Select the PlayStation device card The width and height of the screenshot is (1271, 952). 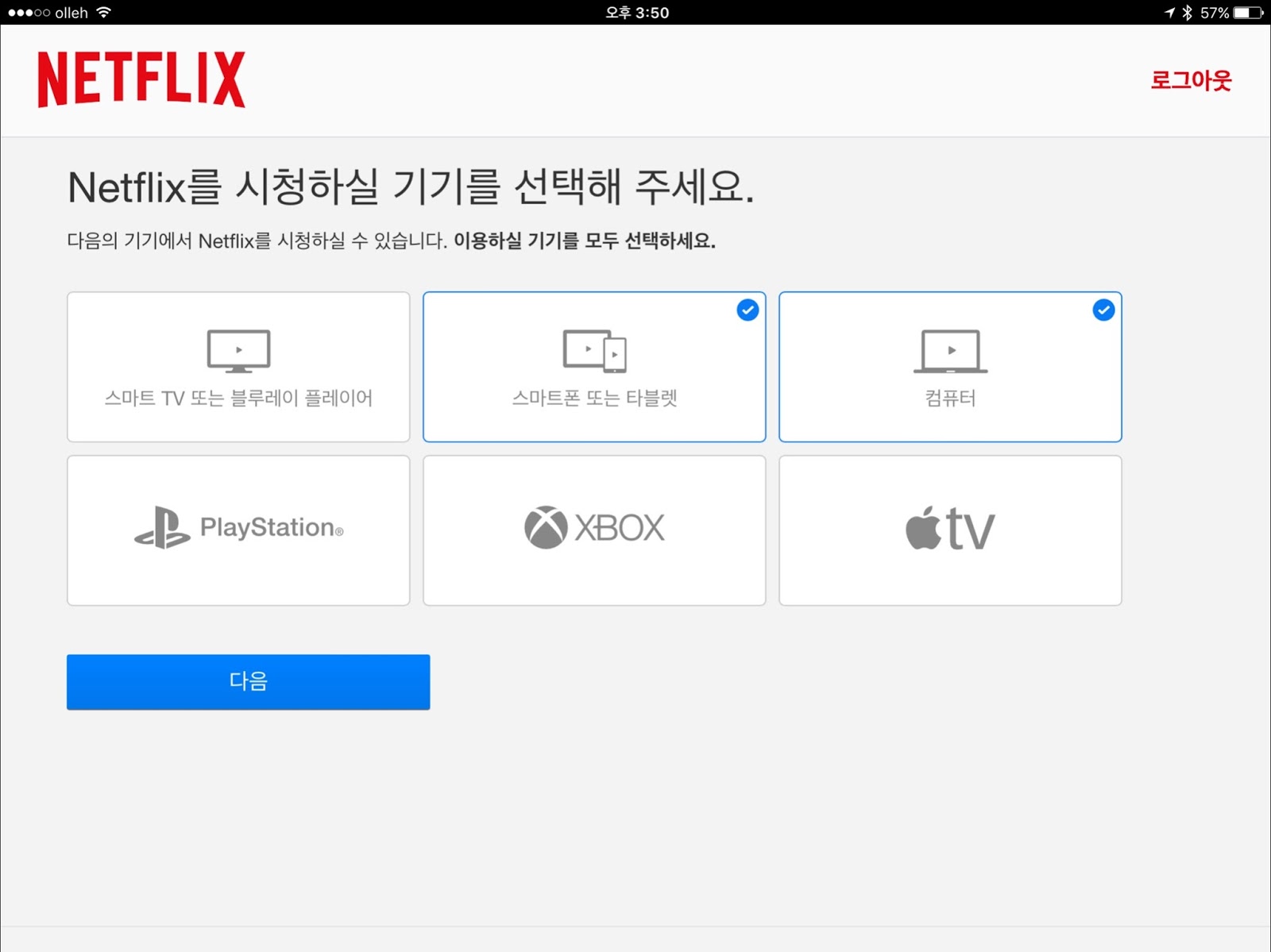click(x=238, y=530)
